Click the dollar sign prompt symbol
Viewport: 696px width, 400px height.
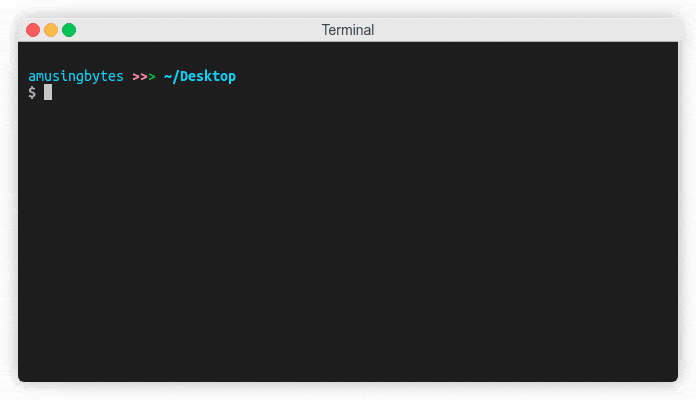(32, 92)
